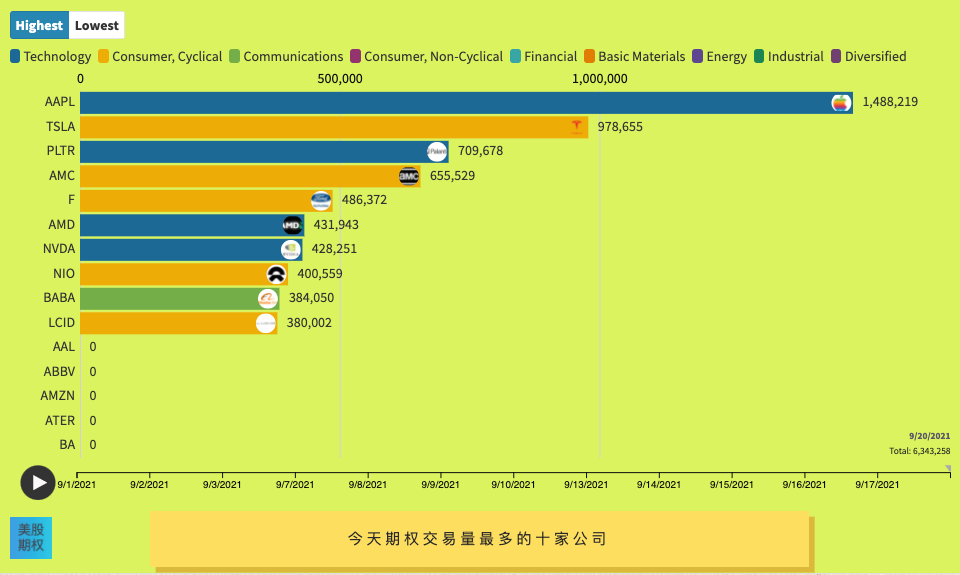
Task: Click the Total: 6,343,258 text
Action: point(920,451)
